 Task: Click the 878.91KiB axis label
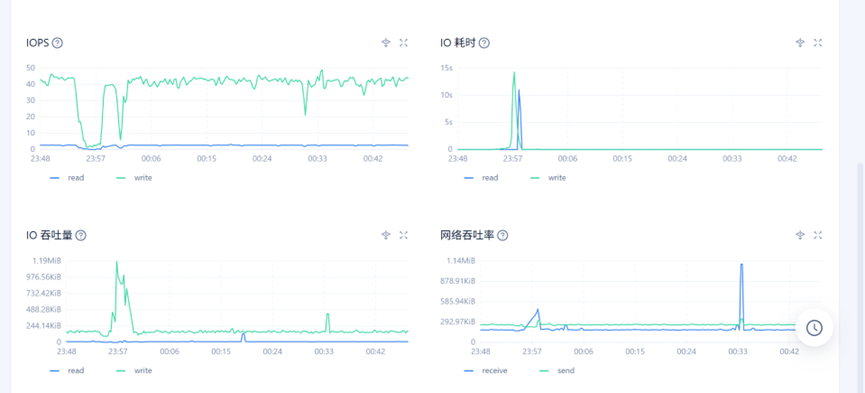458,281
